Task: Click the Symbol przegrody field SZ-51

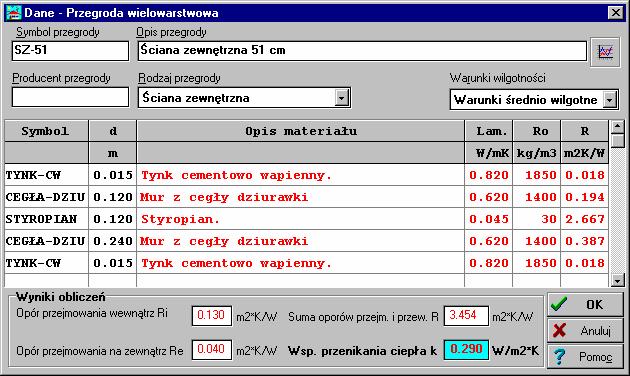Action: point(70,51)
